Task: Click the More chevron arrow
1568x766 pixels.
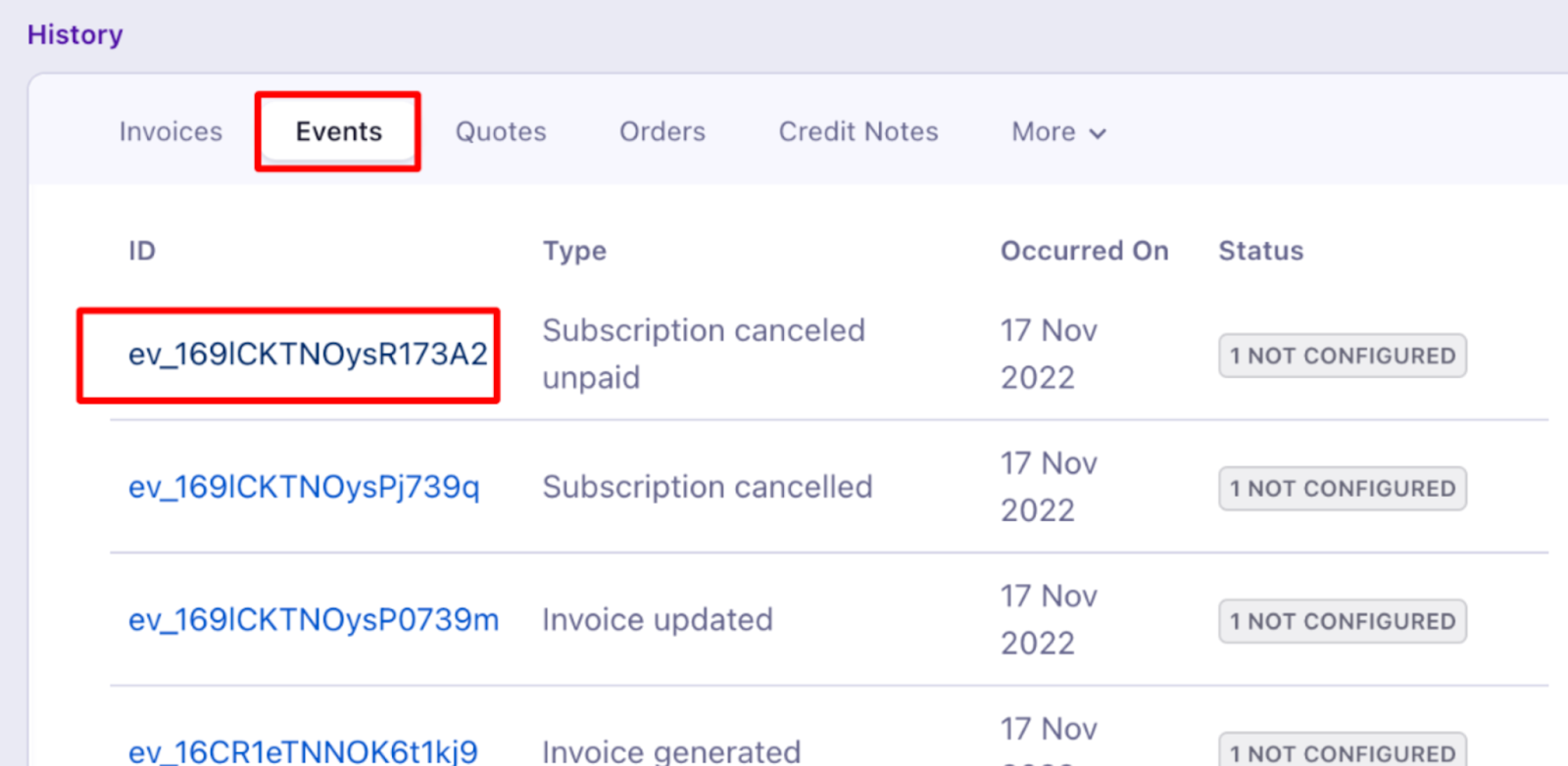Action: 1098,133
